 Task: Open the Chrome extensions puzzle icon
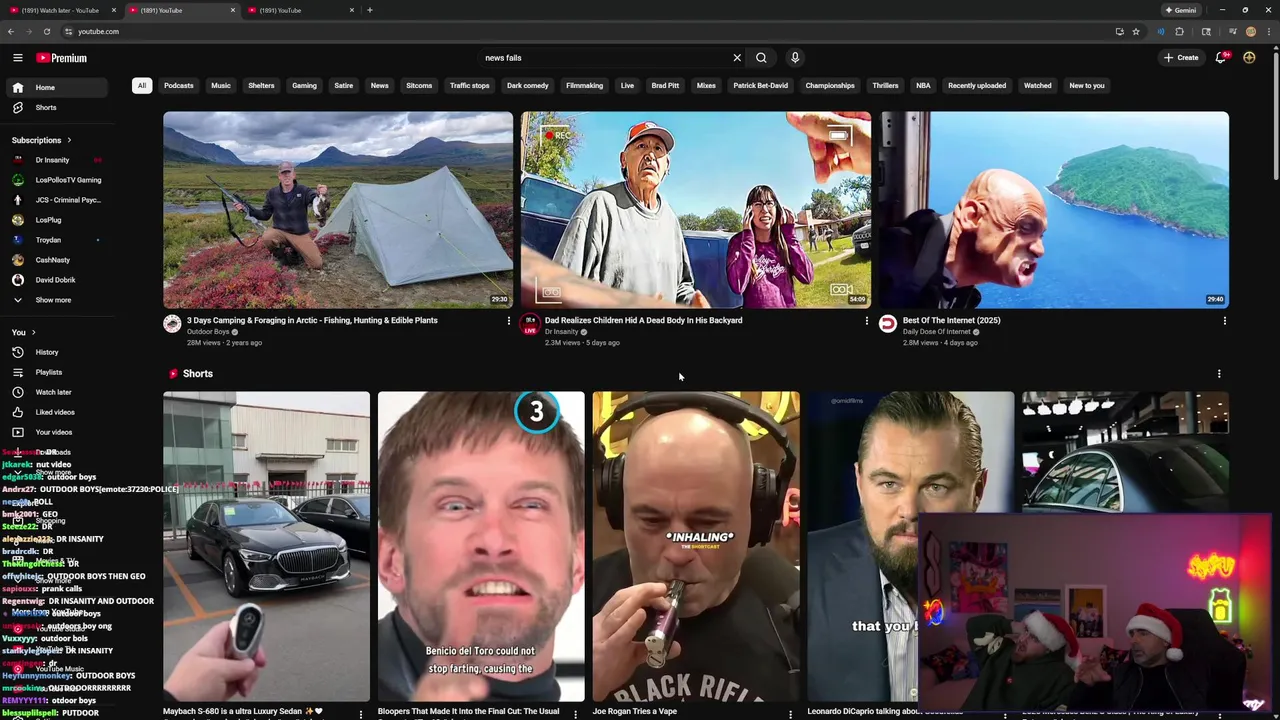tap(1179, 31)
